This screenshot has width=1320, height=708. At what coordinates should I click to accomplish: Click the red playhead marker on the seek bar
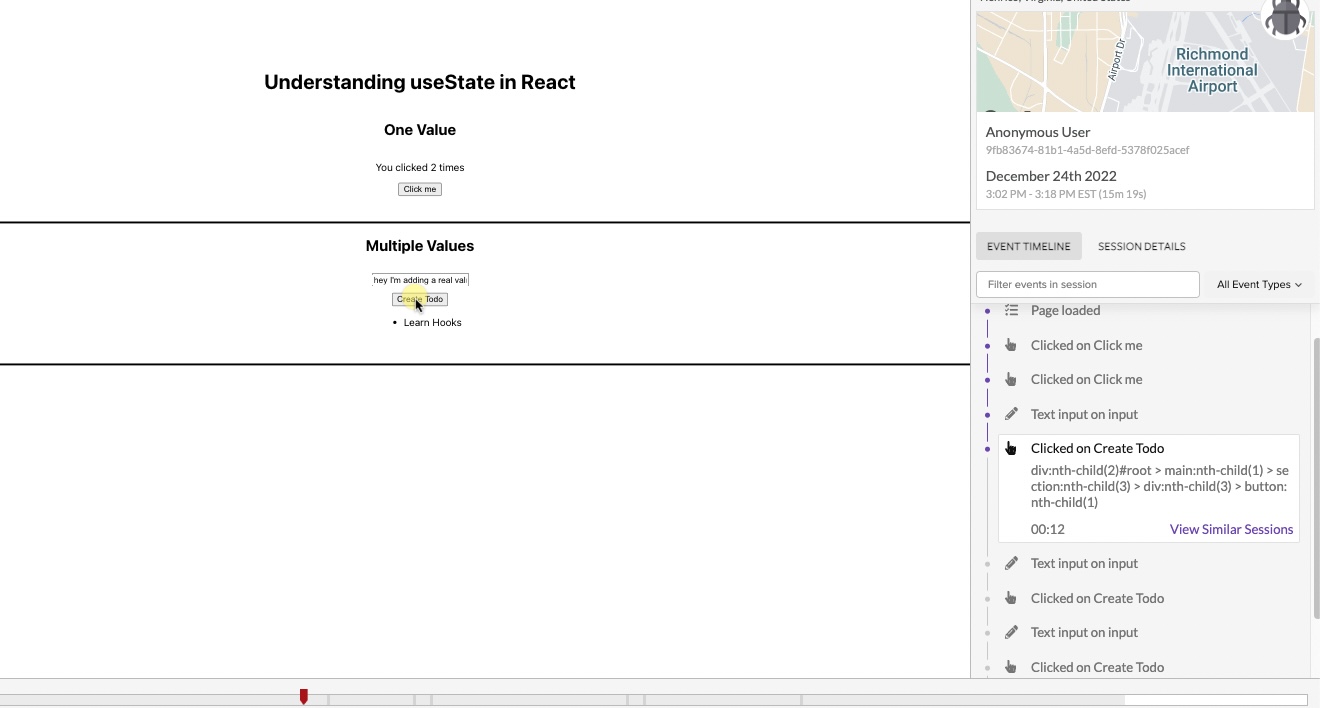(x=303, y=696)
